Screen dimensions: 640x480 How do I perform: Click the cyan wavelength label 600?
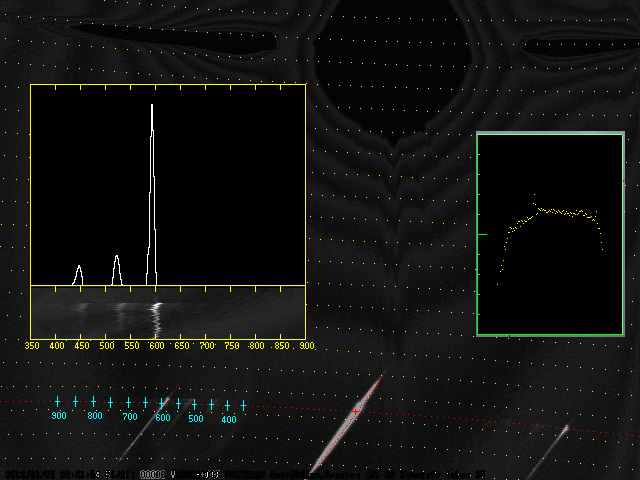[x=163, y=418]
